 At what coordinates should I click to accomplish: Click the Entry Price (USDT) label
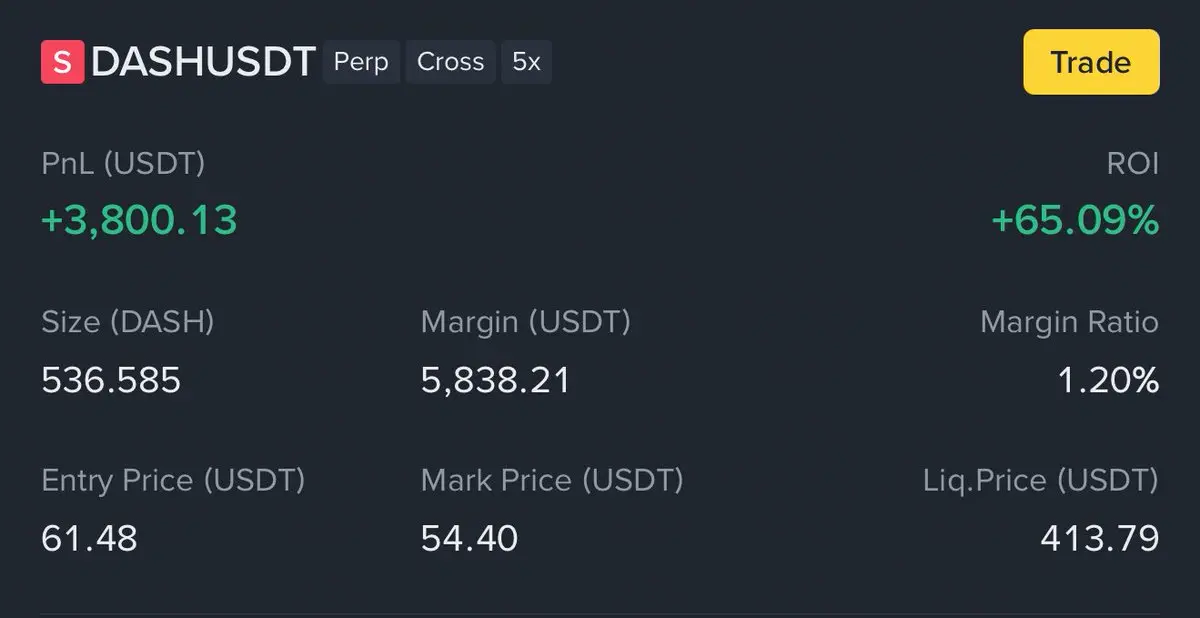pyautogui.click(x=173, y=480)
